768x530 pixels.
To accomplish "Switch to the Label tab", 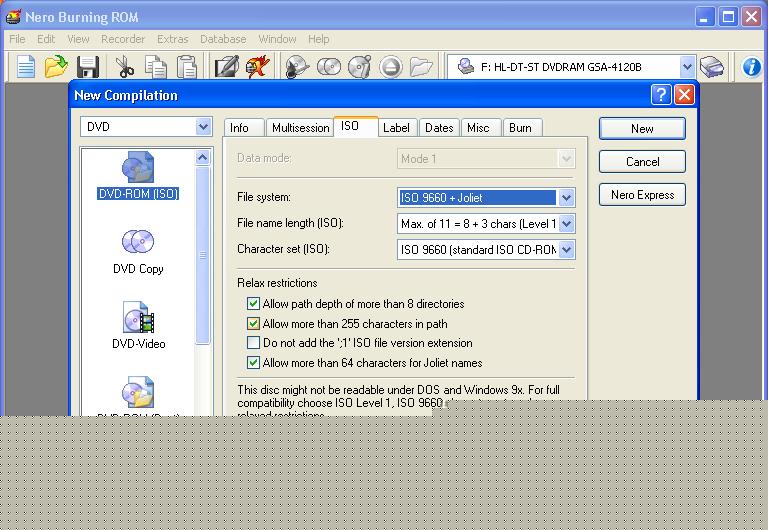I will pos(397,128).
